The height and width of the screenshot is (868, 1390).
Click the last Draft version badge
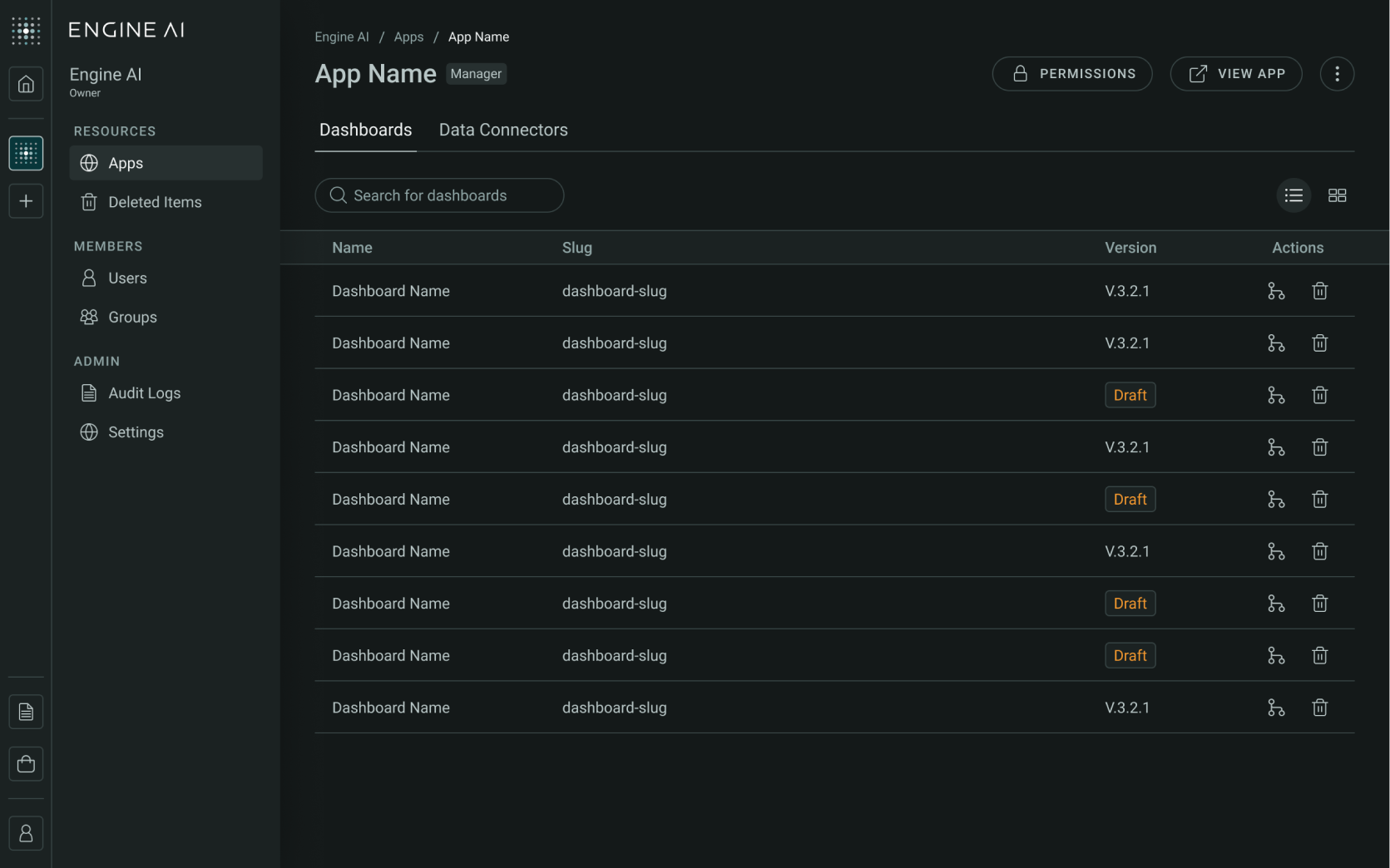tap(1130, 655)
